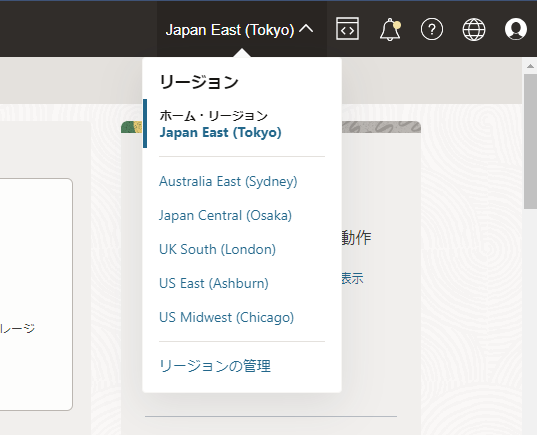Switch to Japan Central (Osaka) region

[225, 215]
